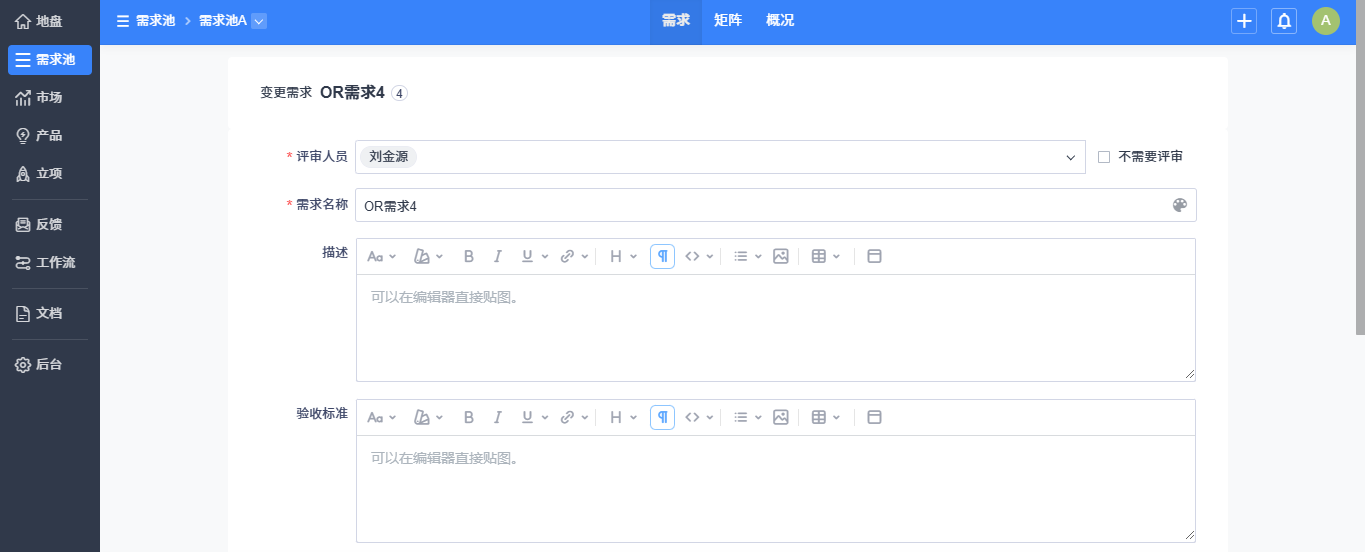Open the notifications bell
The height and width of the screenshot is (552, 1365).
1284,21
